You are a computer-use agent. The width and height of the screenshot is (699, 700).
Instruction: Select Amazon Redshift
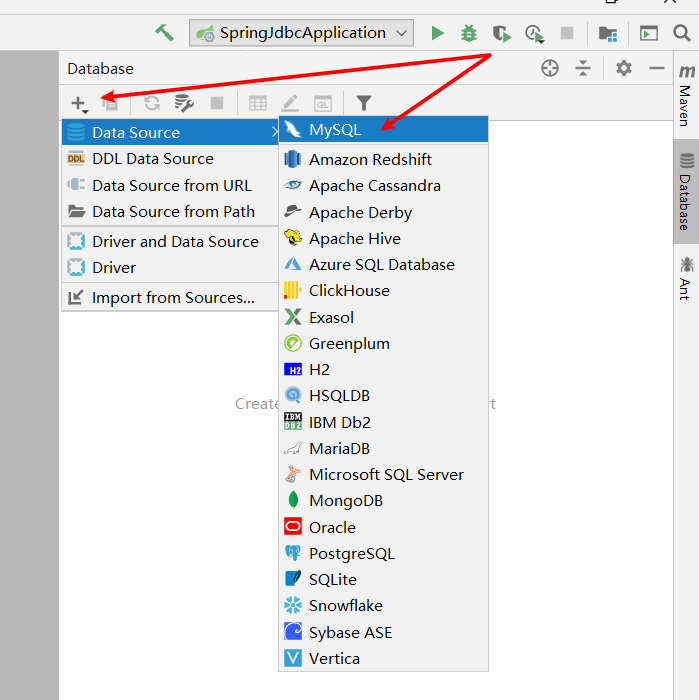[x=383, y=159]
